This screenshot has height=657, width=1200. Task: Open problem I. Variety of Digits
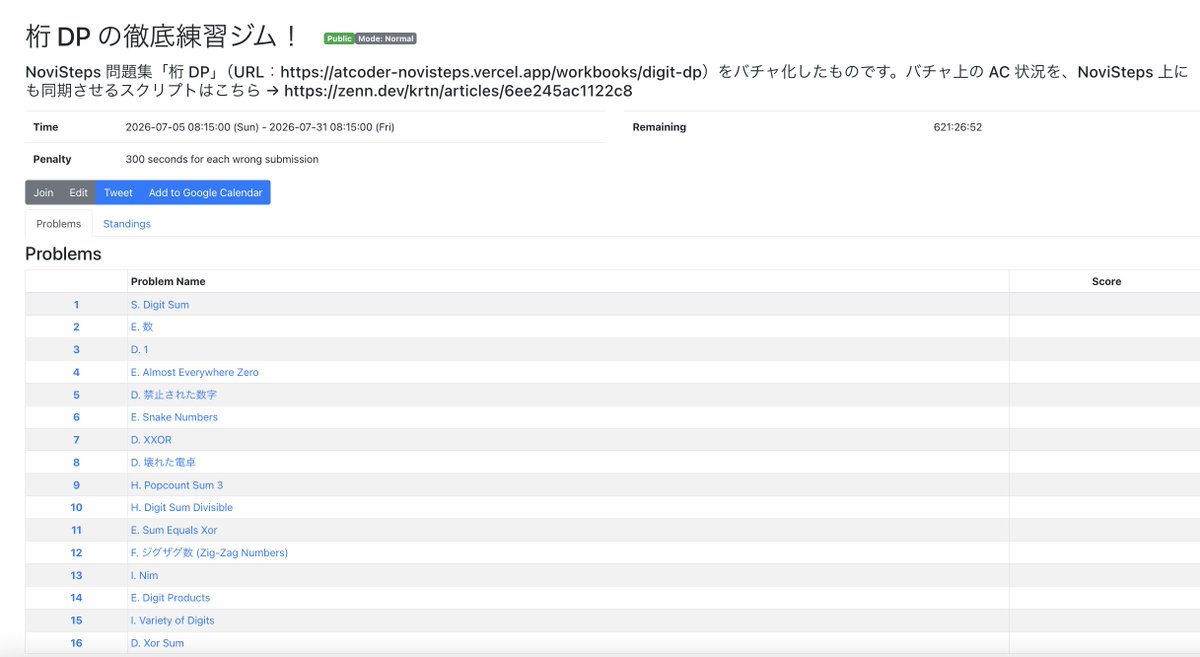(172, 620)
